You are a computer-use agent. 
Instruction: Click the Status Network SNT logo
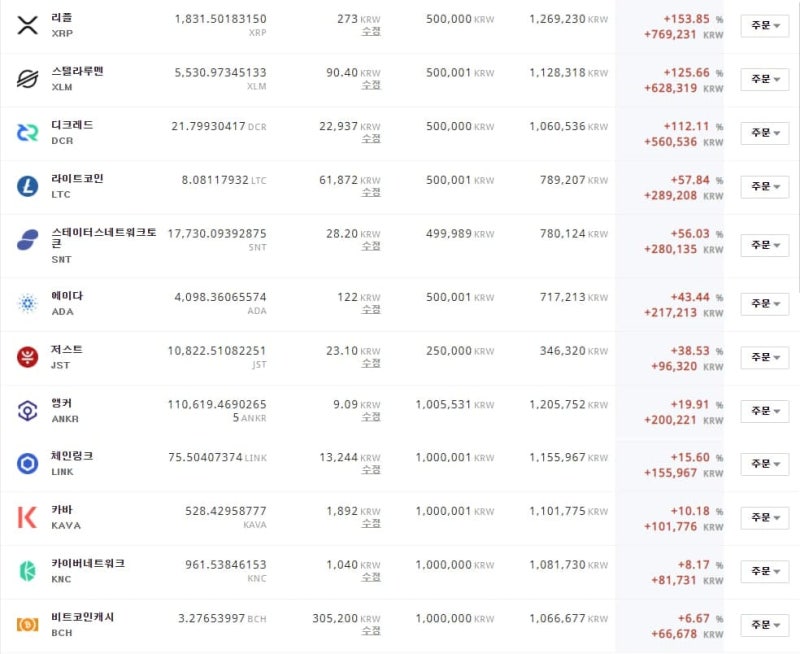[x=28, y=240]
